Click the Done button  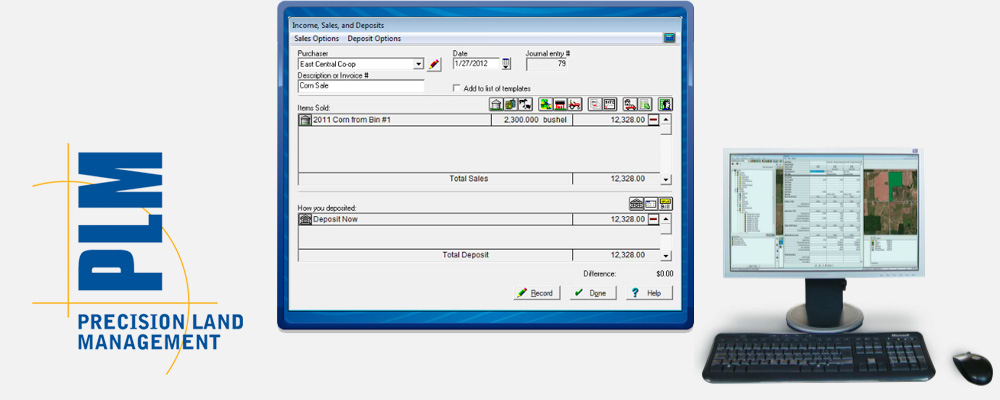click(x=591, y=293)
